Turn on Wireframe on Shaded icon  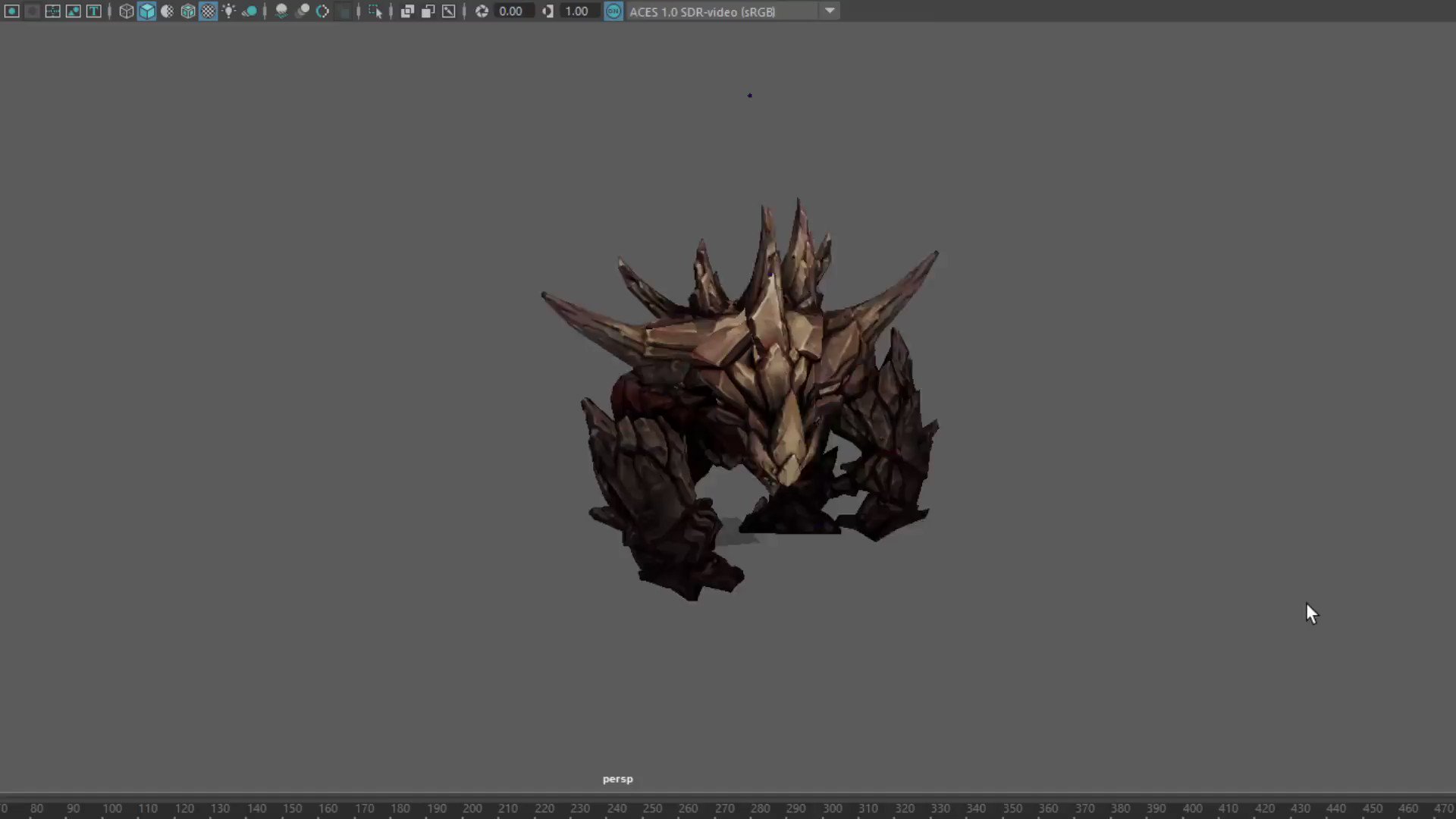pos(188,11)
